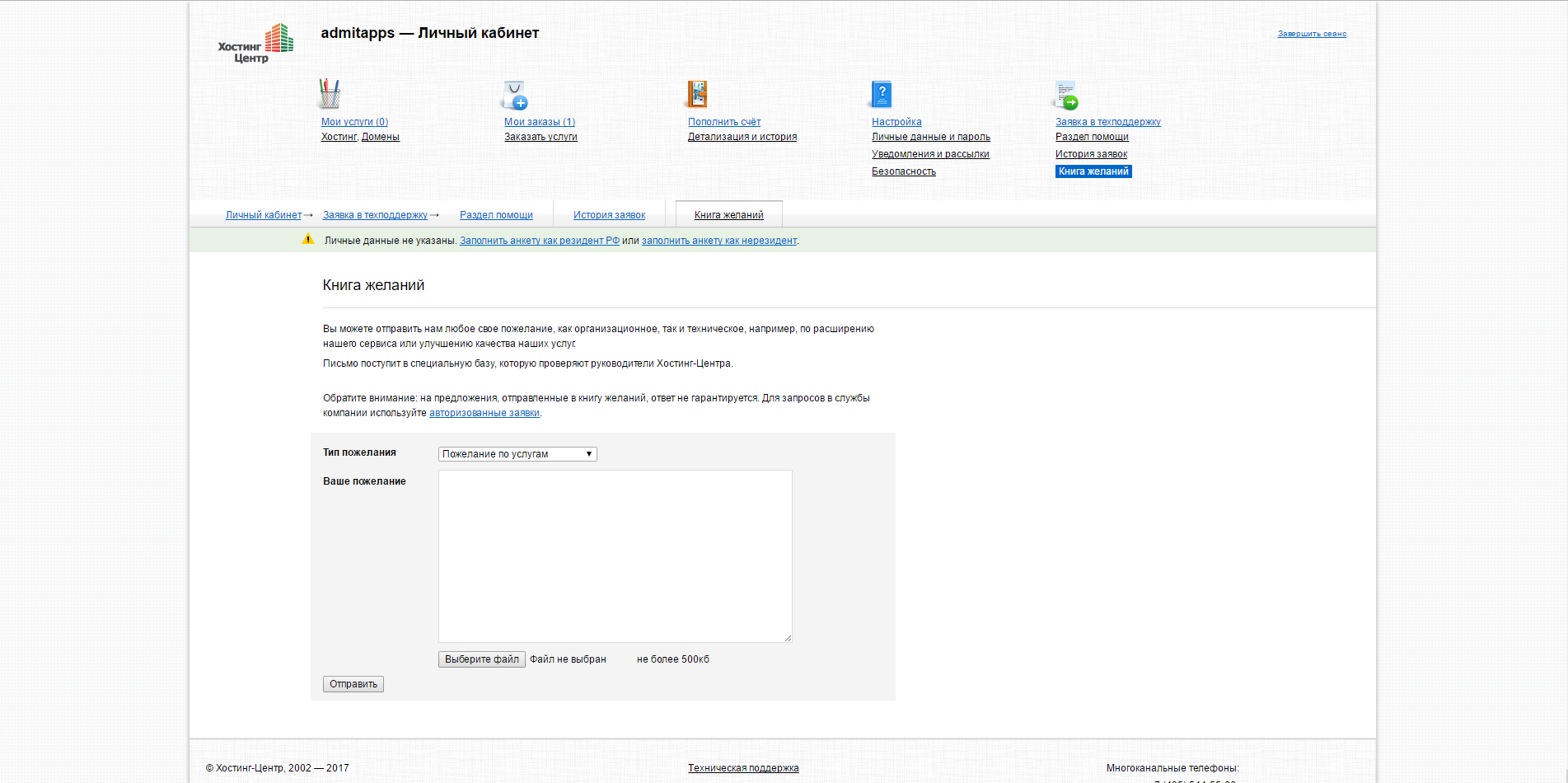Click the Выберите файл button
1568x783 pixels.
coord(482,659)
